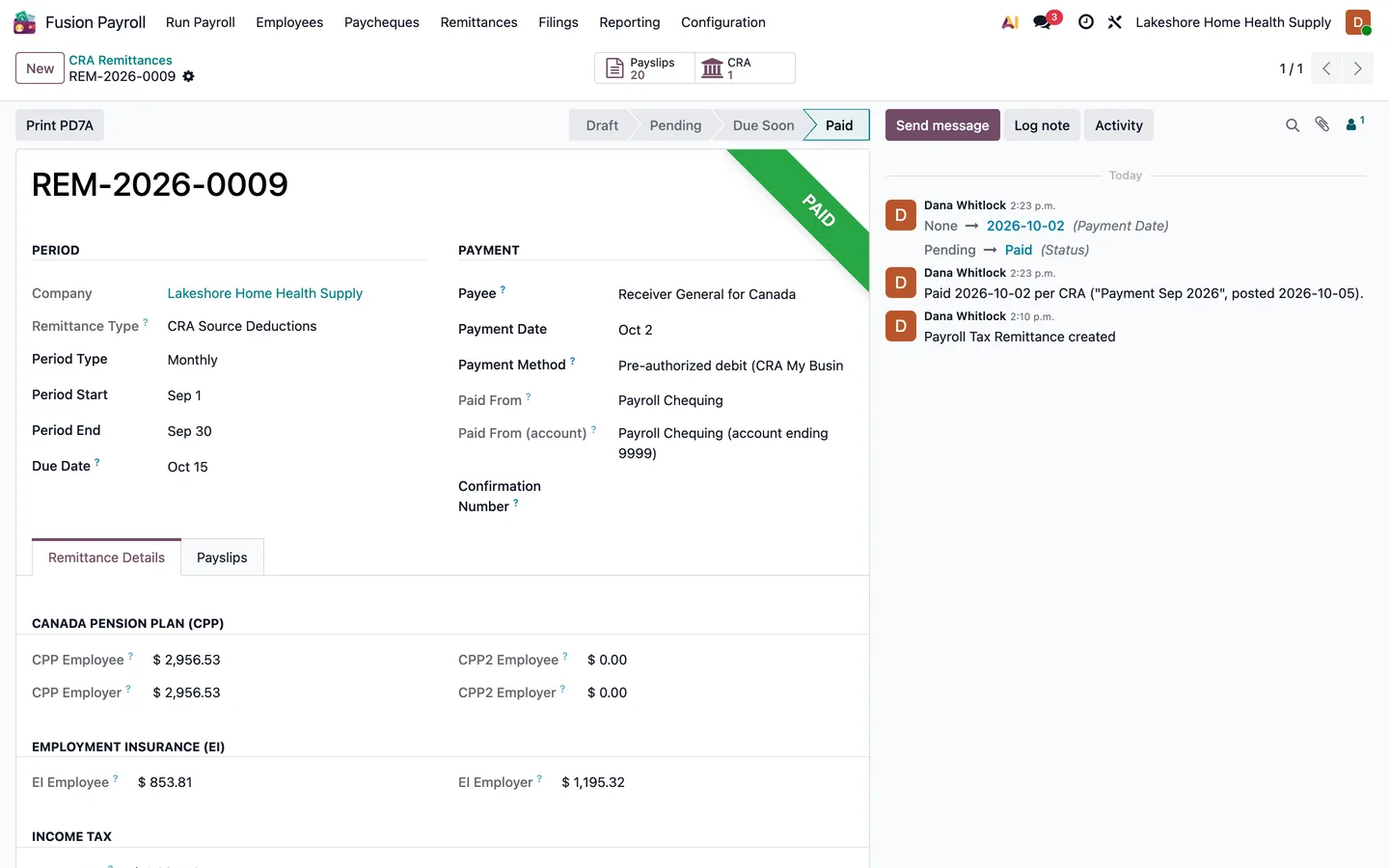Click the New button
The image size is (1389, 868).
[x=41, y=68]
